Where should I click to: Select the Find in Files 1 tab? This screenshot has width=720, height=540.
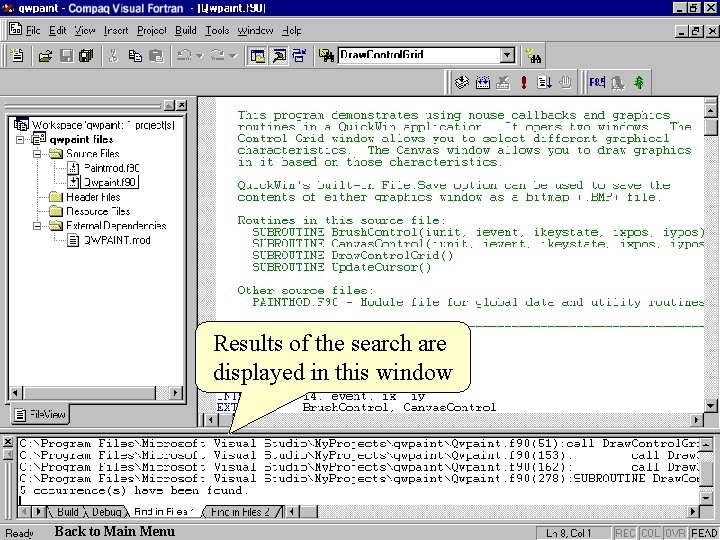click(164, 512)
